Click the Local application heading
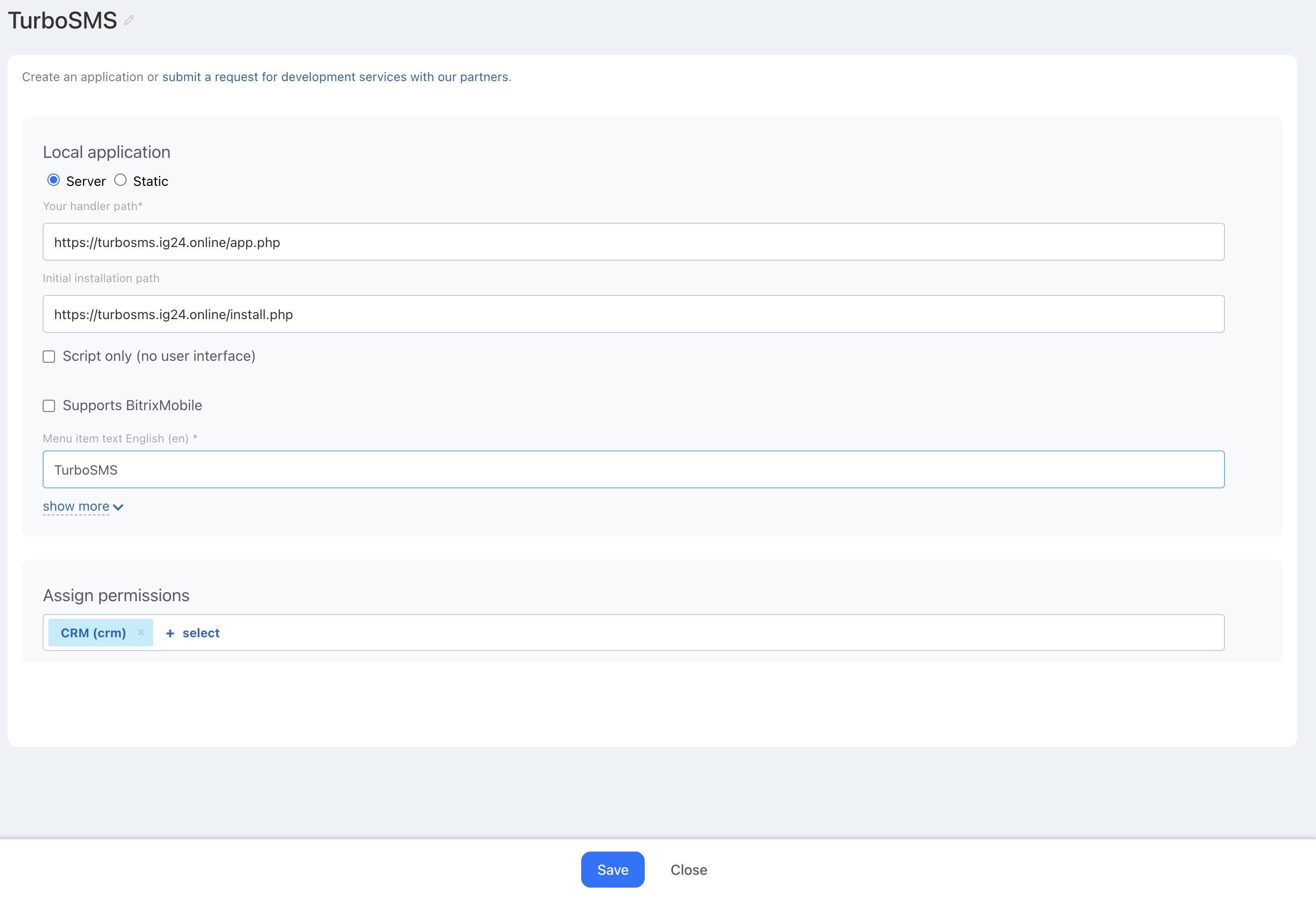The height and width of the screenshot is (899, 1316). (107, 152)
